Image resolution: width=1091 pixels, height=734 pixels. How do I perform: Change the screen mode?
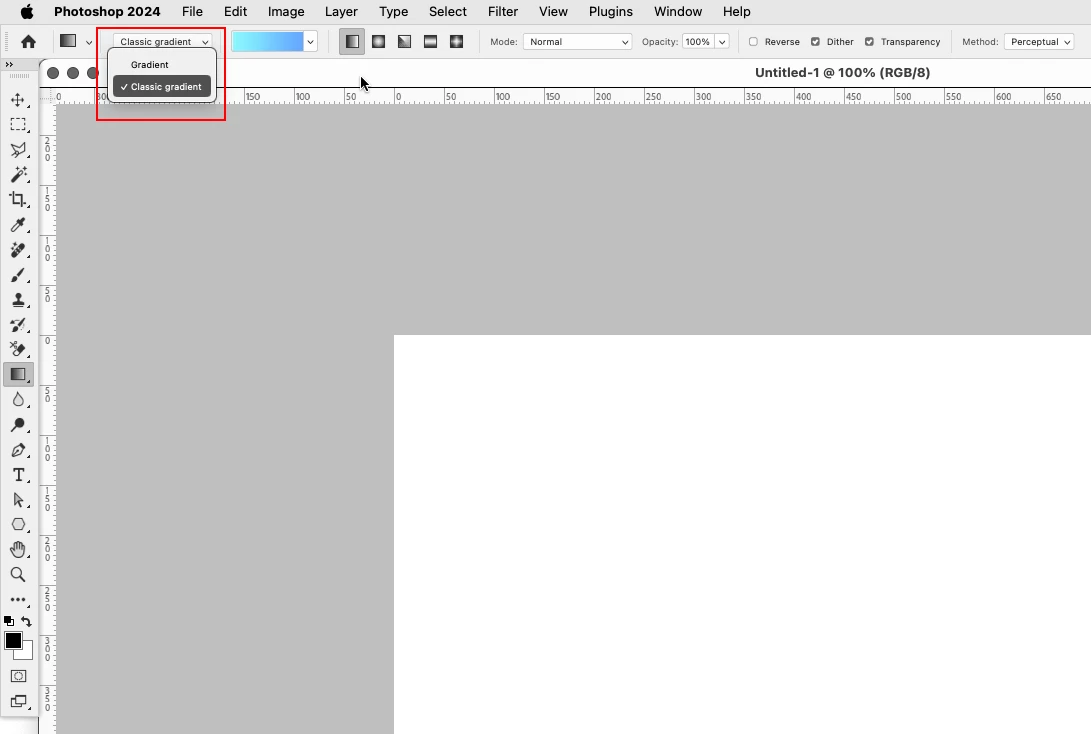18,701
